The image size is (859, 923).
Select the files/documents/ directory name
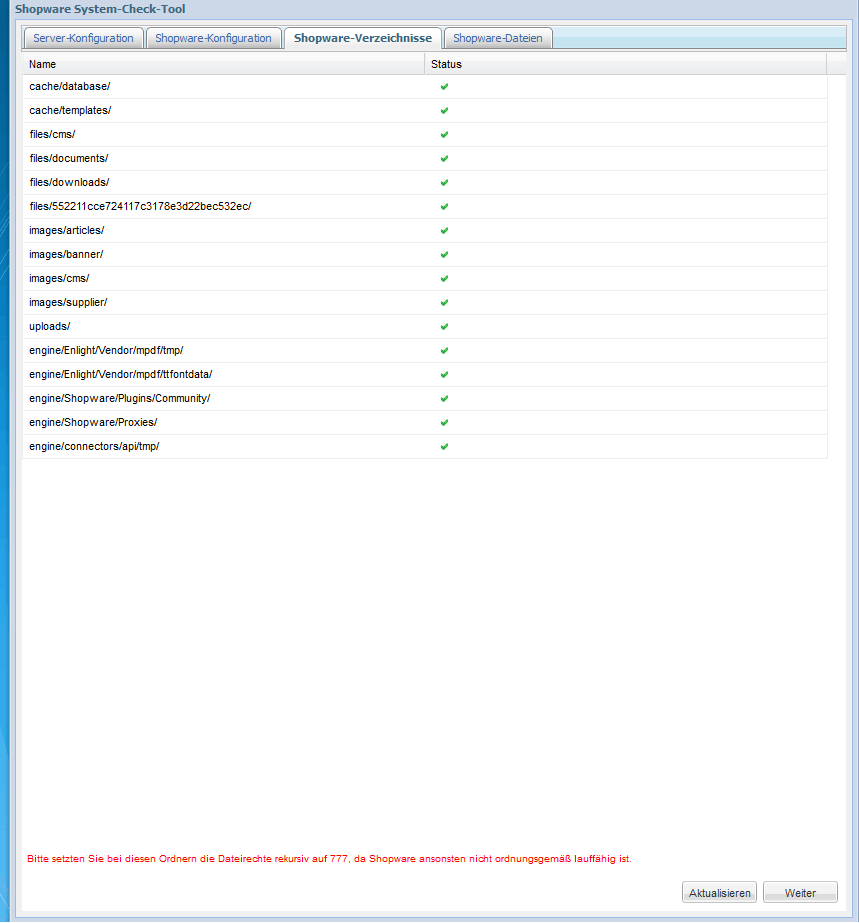(69, 159)
